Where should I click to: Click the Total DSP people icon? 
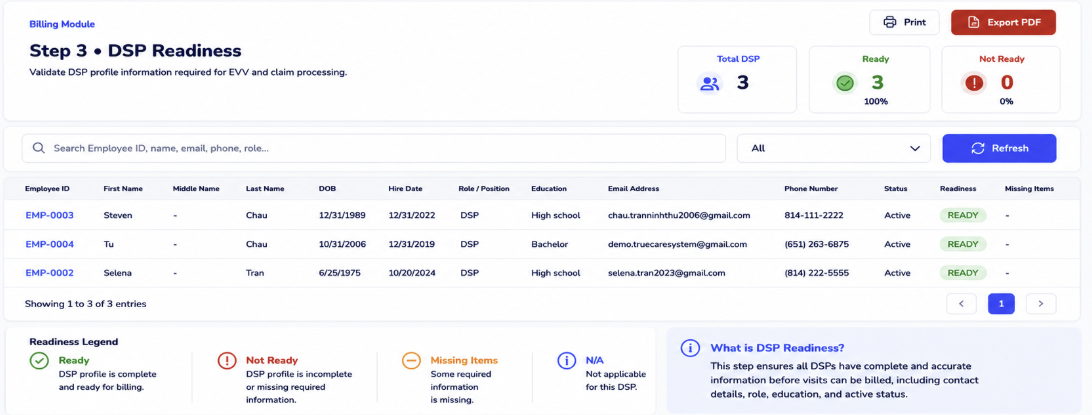710,84
